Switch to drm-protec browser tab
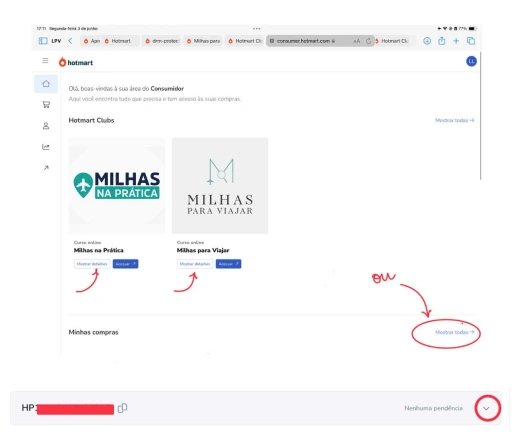 [162, 41]
